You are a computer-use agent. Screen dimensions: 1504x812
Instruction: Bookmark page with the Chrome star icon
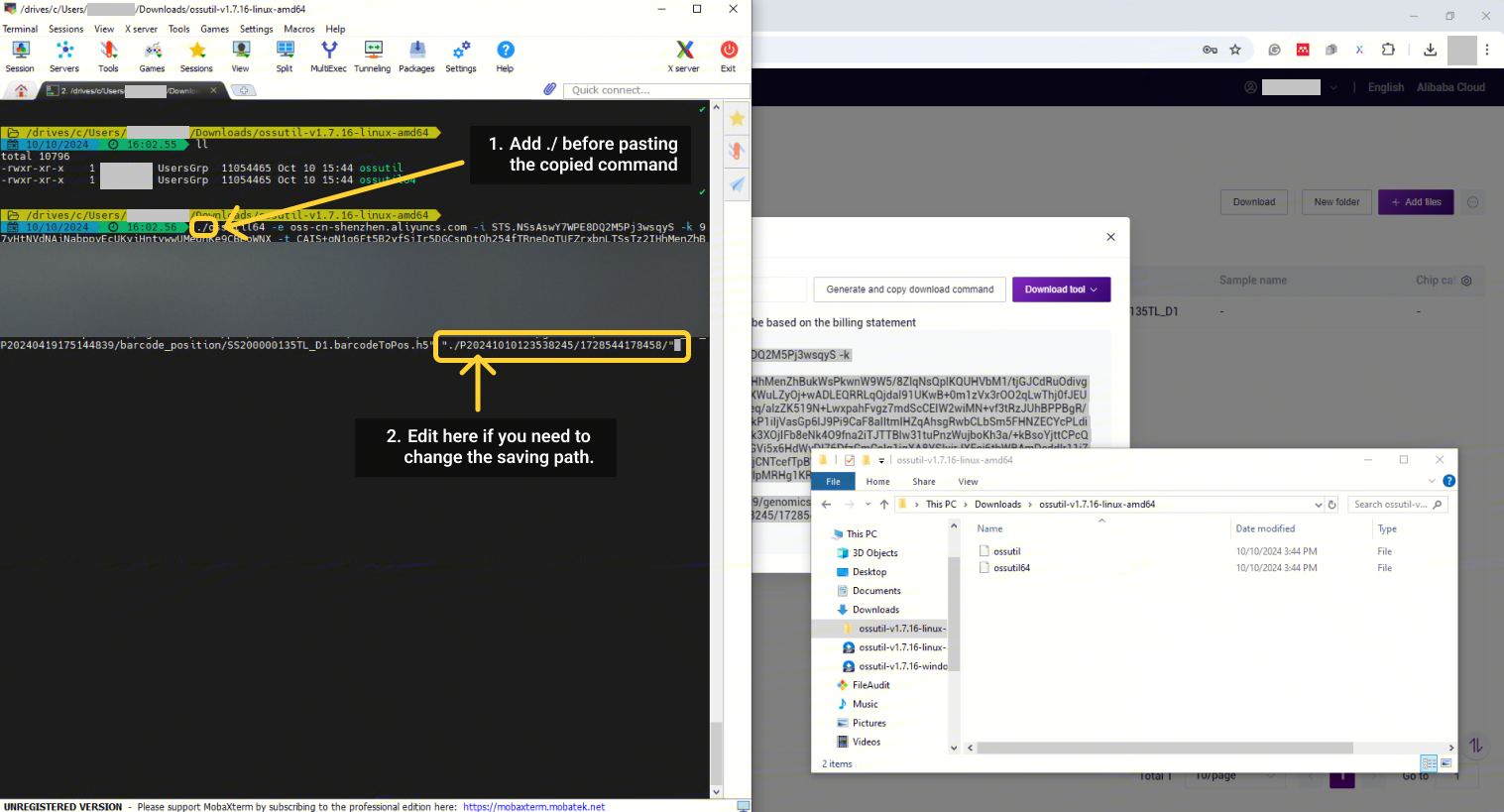click(x=1235, y=50)
